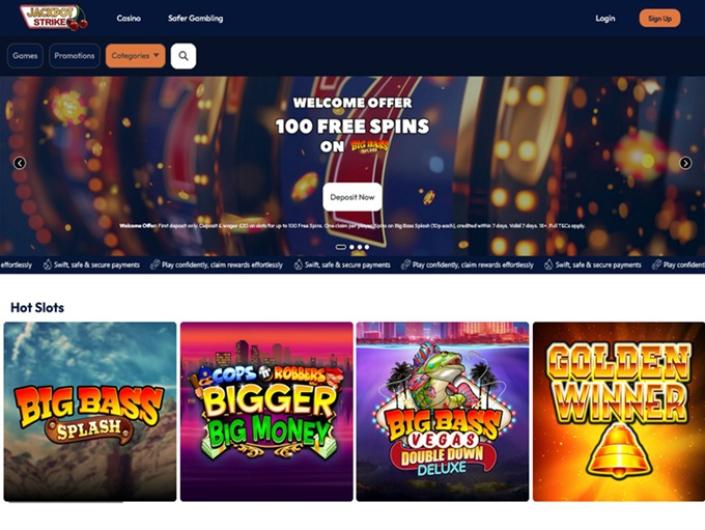705x530 pixels.
Task: Launch Big Bass Vegas Double Down Deluxe
Action: coord(443,411)
